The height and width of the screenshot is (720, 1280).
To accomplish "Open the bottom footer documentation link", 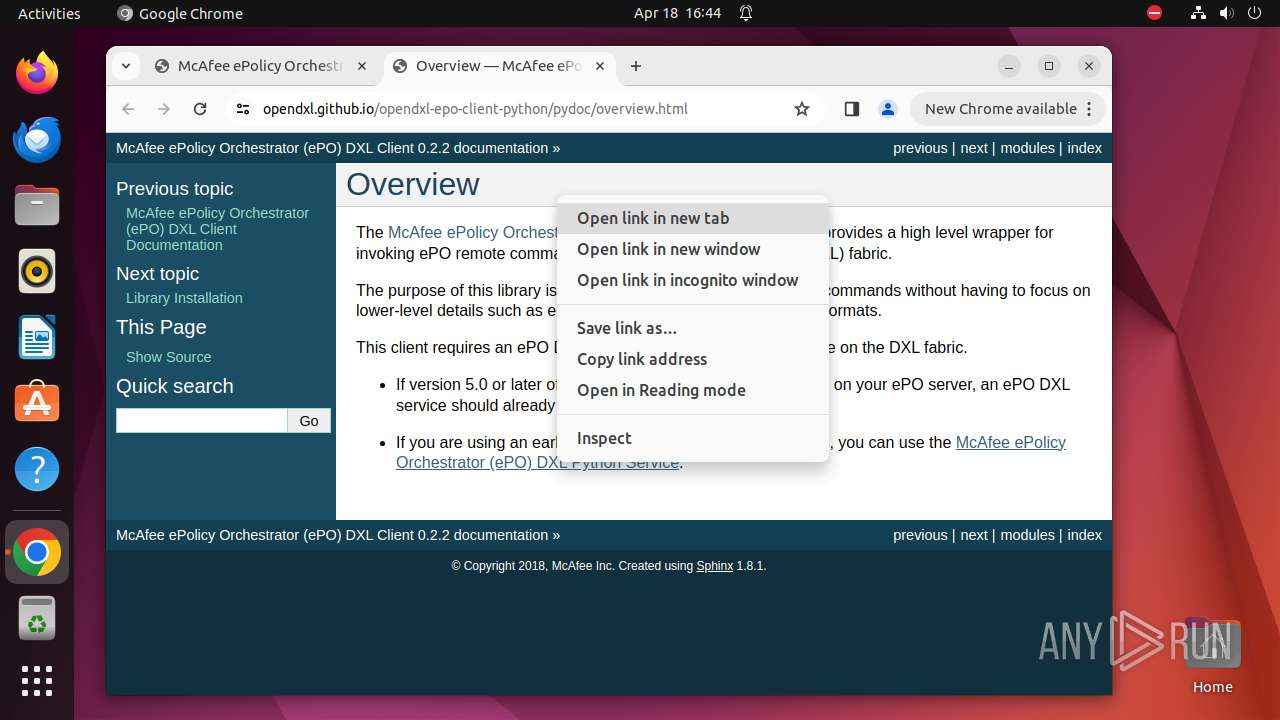I will coord(332,535).
